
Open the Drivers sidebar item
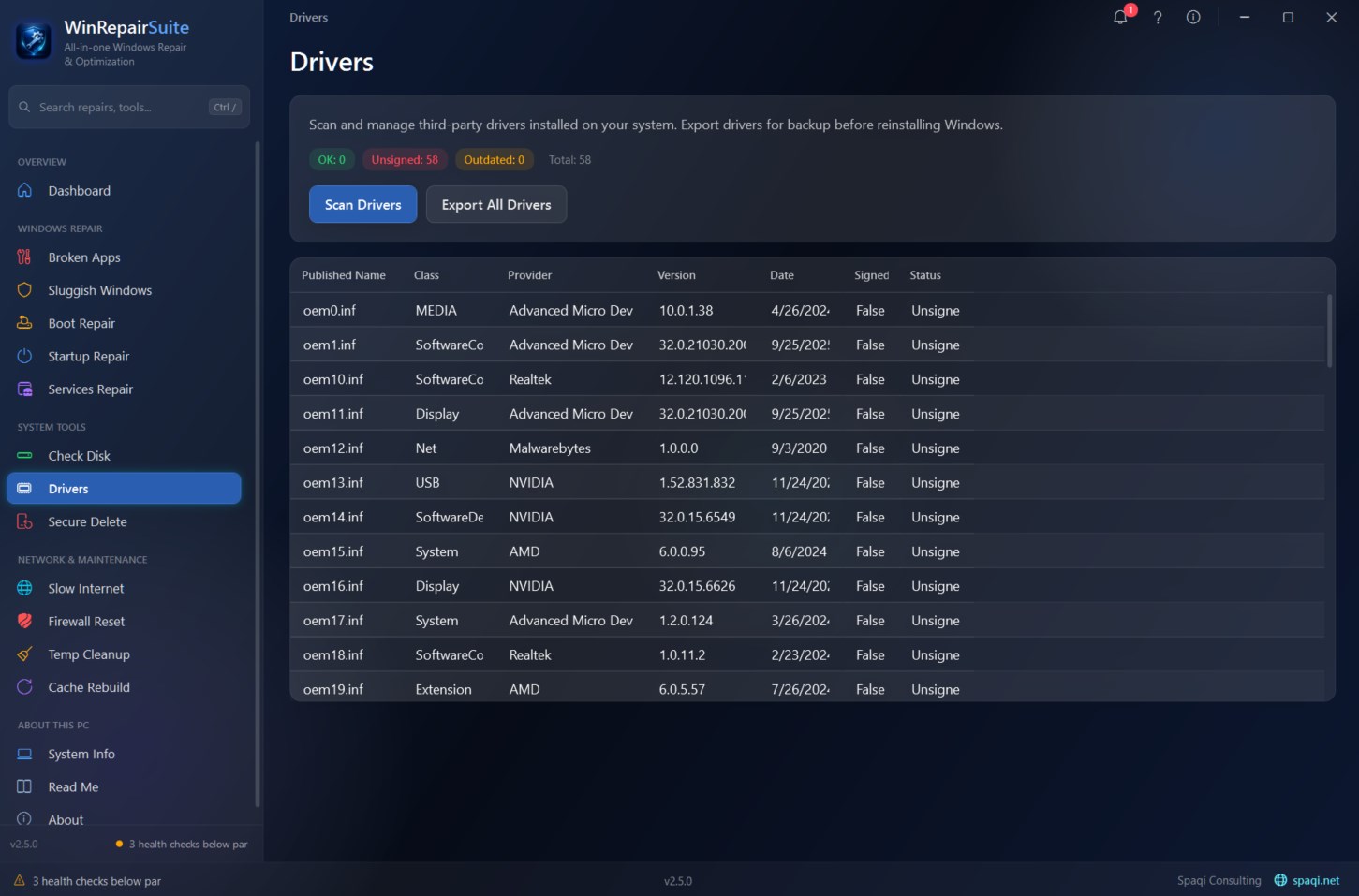pyautogui.click(x=124, y=489)
